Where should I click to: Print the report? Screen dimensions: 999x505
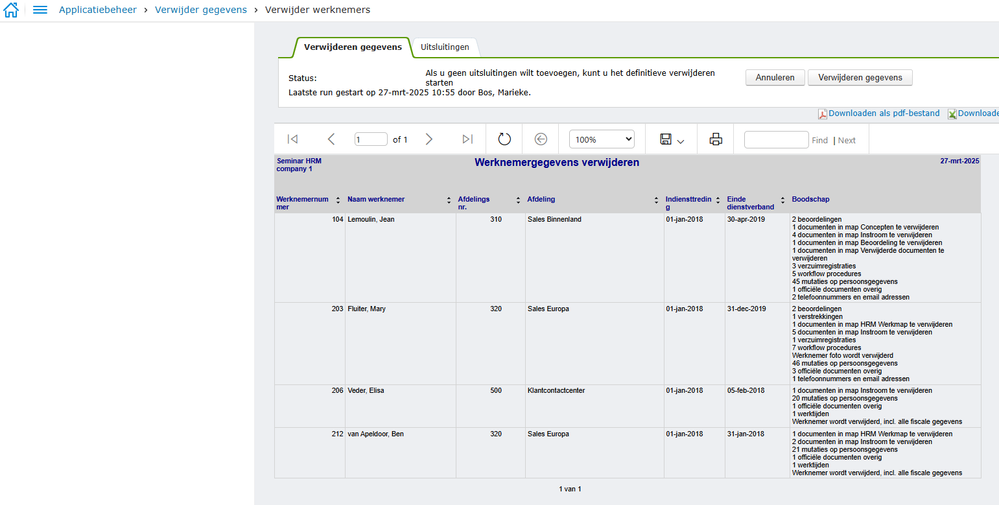(715, 139)
